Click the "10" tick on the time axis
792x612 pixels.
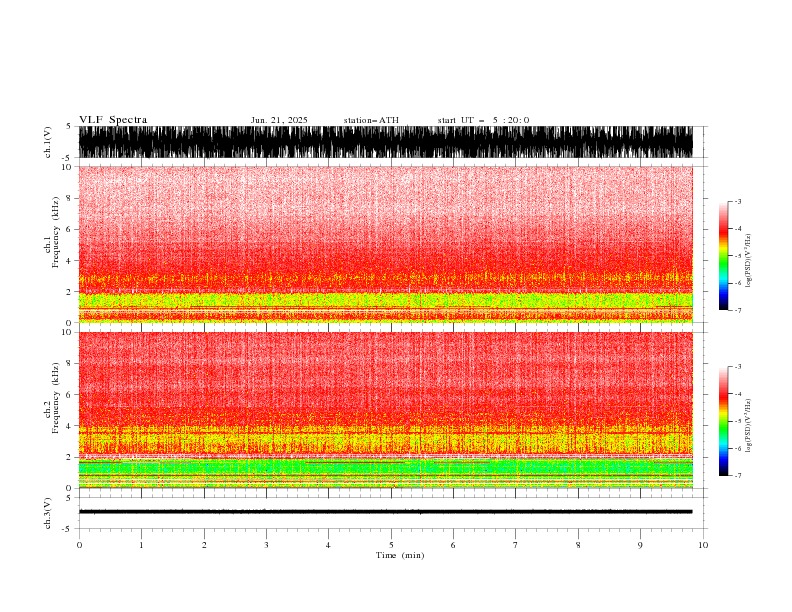click(x=703, y=545)
